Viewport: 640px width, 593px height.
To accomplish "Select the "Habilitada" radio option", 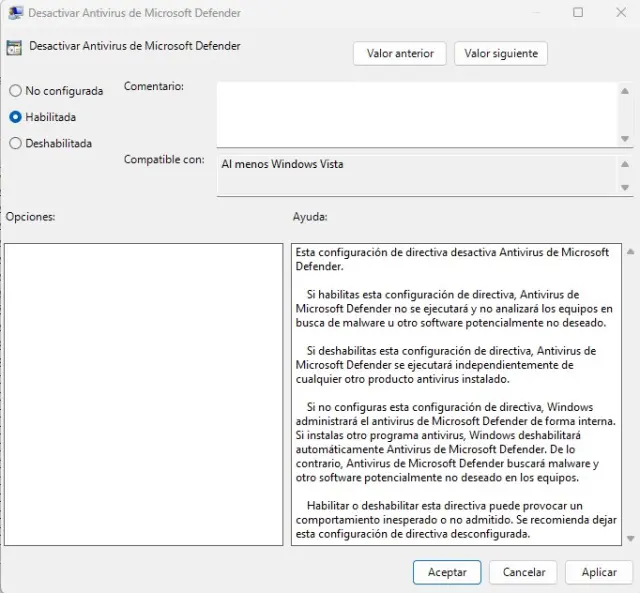I will point(15,117).
